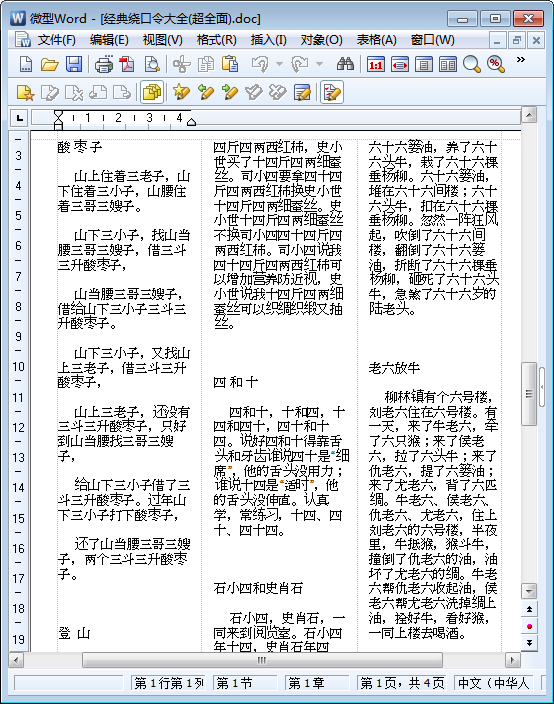Click status bar 第1章 field
The image size is (554, 704).
(x=317, y=683)
